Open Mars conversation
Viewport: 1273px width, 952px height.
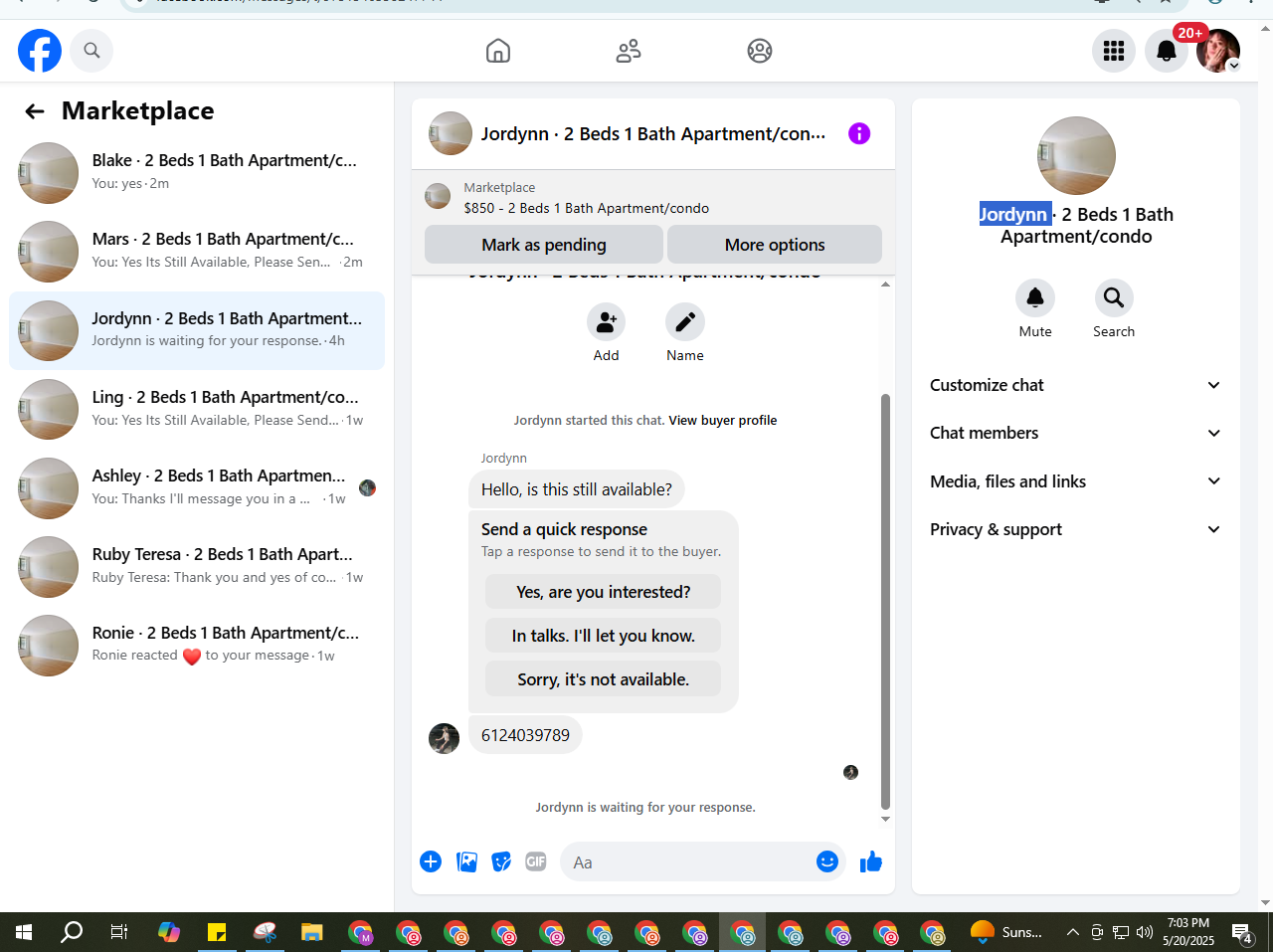pyautogui.click(x=197, y=251)
